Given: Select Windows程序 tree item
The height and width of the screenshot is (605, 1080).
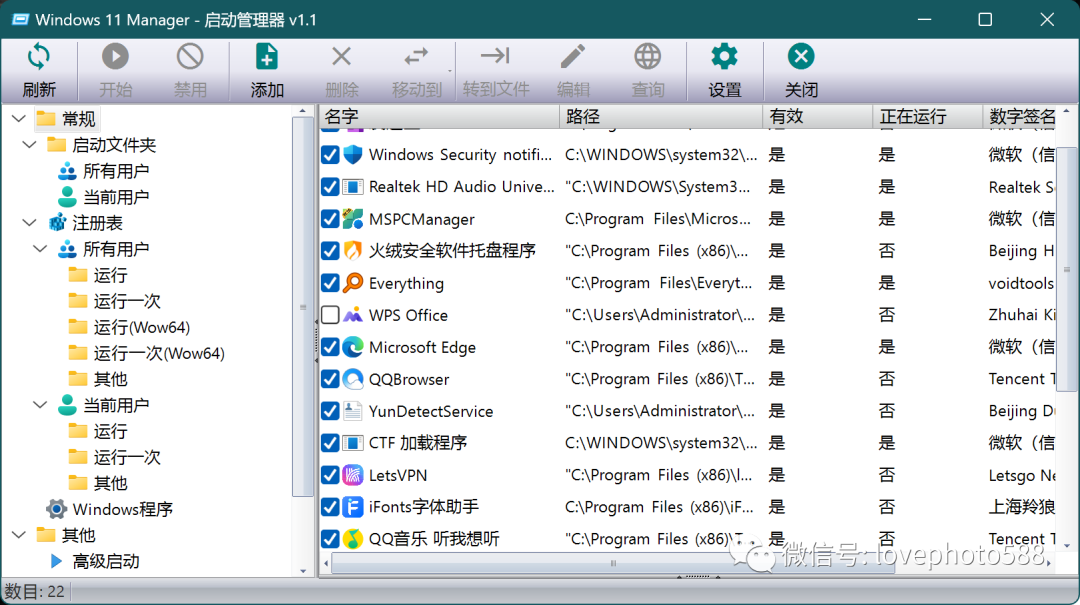Looking at the screenshot, I should pyautogui.click(x=123, y=509).
